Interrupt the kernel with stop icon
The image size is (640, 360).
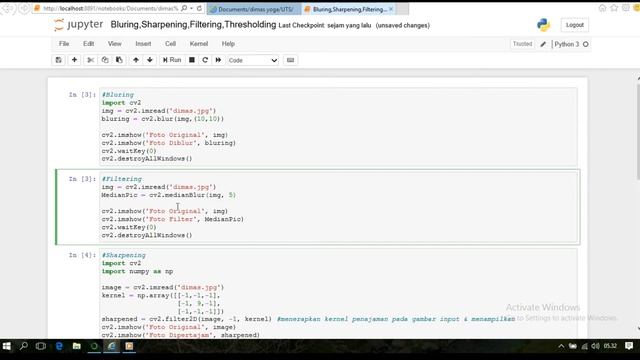tap(191, 60)
